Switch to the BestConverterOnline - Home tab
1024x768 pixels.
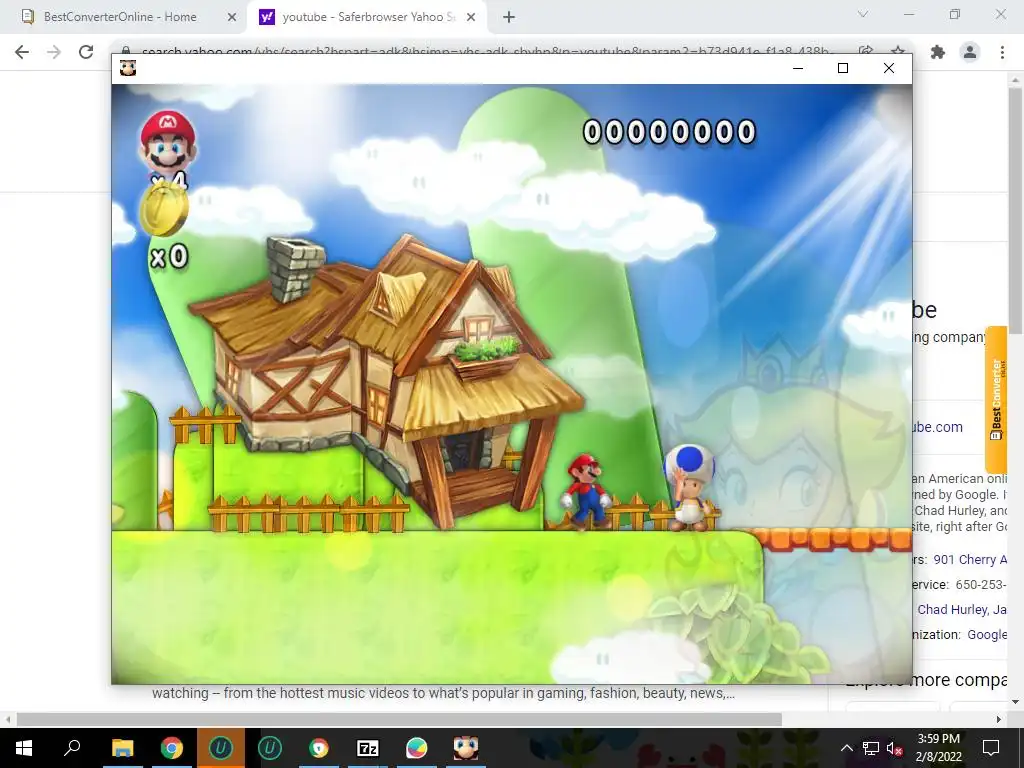(121, 17)
